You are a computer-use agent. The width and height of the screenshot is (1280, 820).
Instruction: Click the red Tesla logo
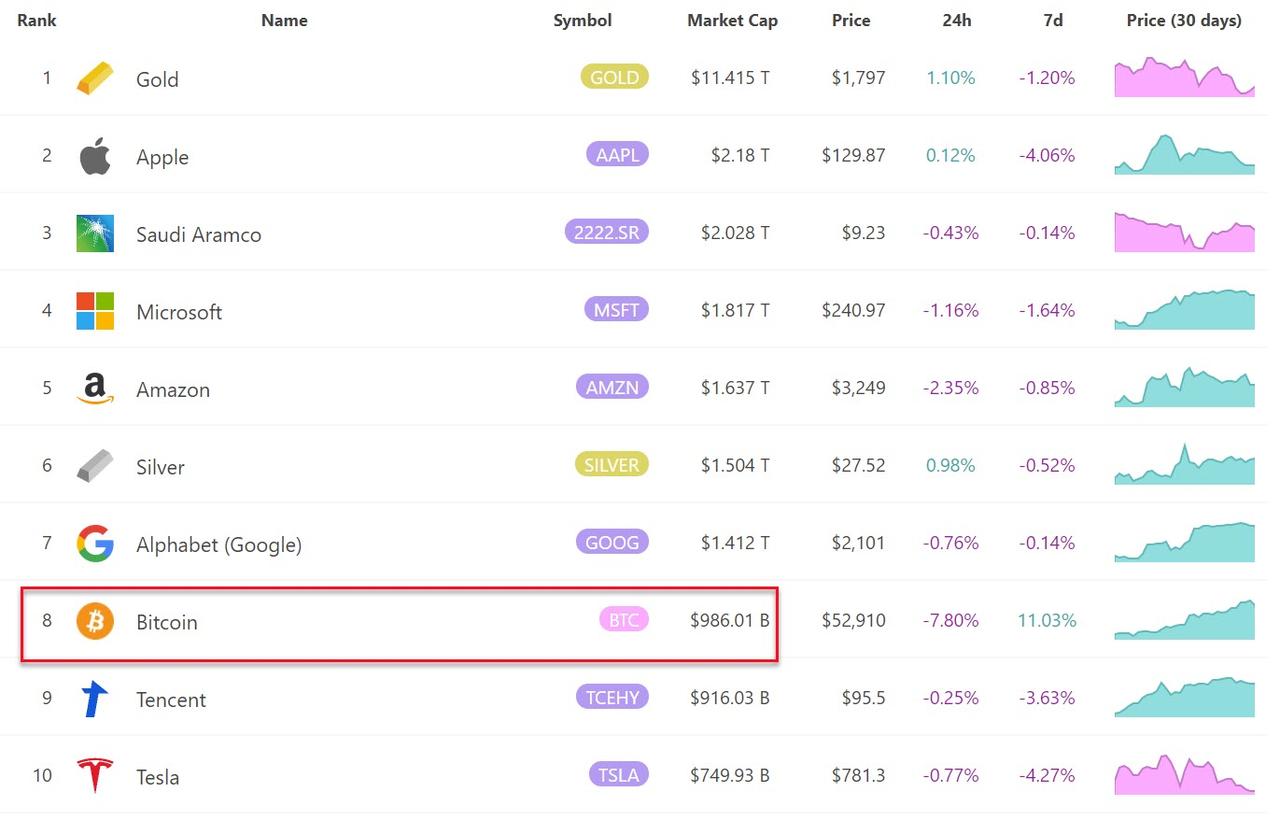click(x=95, y=776)
